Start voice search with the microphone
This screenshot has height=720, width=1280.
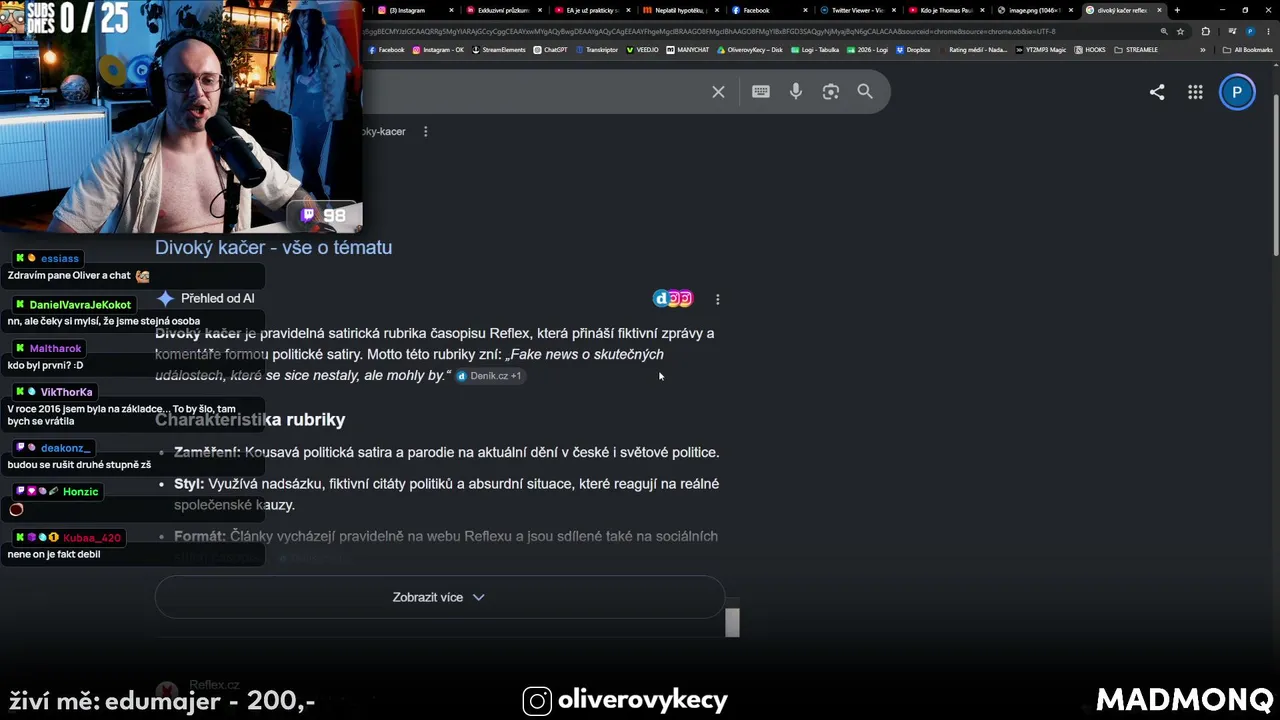pos(796,92)
